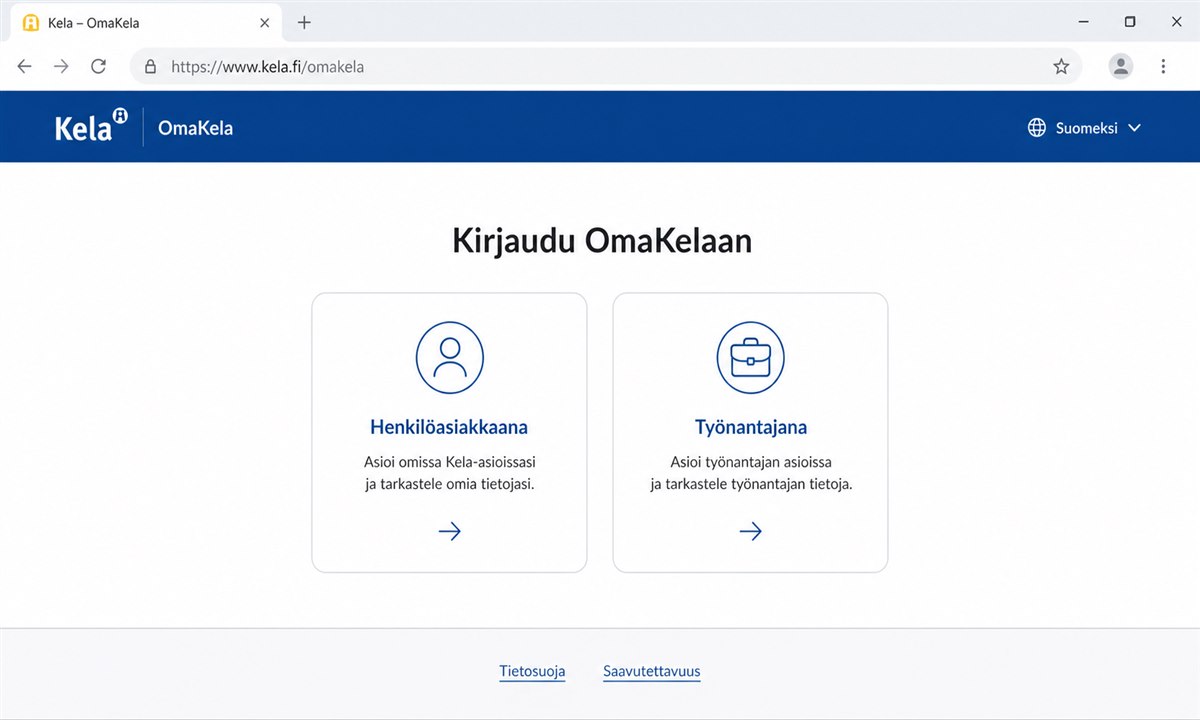The height and width of the screenshot is (720, 1200).
Task: Maximize the browser window
Action: tap(1130, 21)
